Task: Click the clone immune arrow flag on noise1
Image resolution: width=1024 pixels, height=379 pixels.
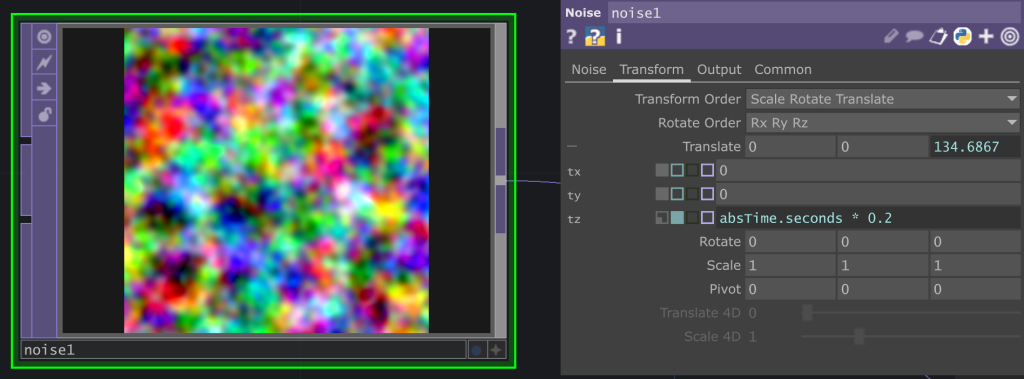Action: [x=44, y=89]
